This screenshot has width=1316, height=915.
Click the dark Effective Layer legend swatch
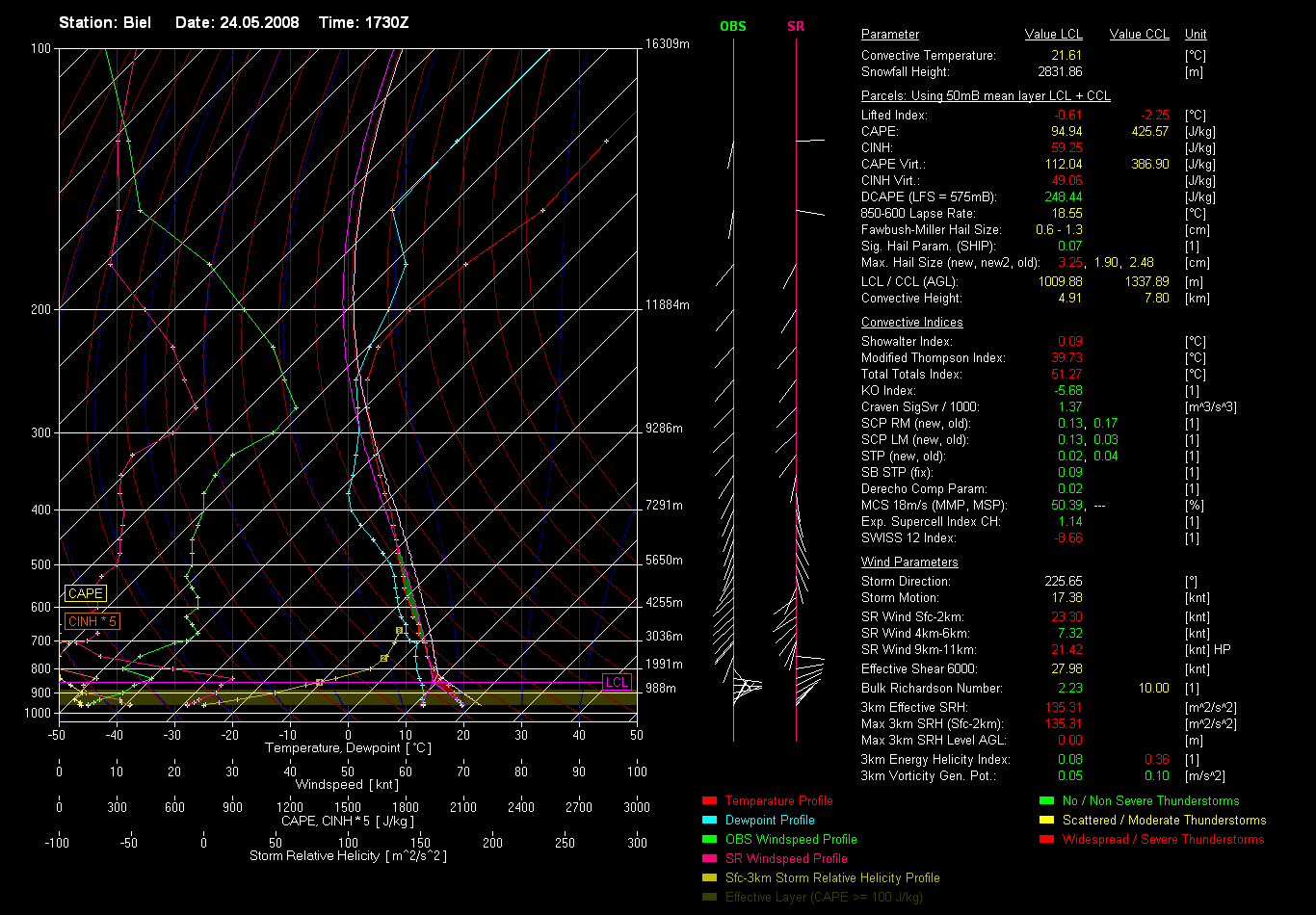click(x=709, y=897)
